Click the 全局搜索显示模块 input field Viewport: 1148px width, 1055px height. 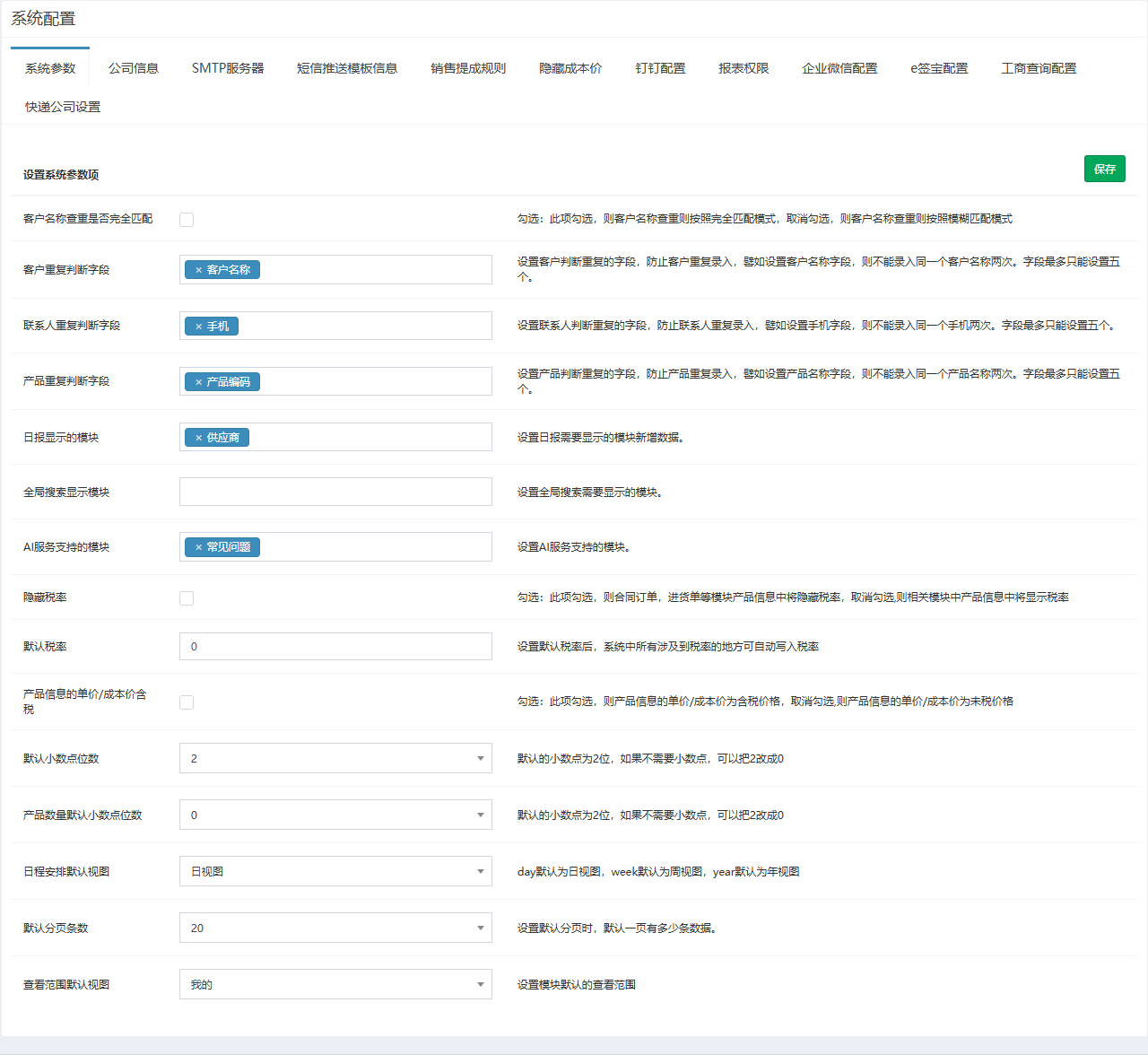[x=335, y=492]
